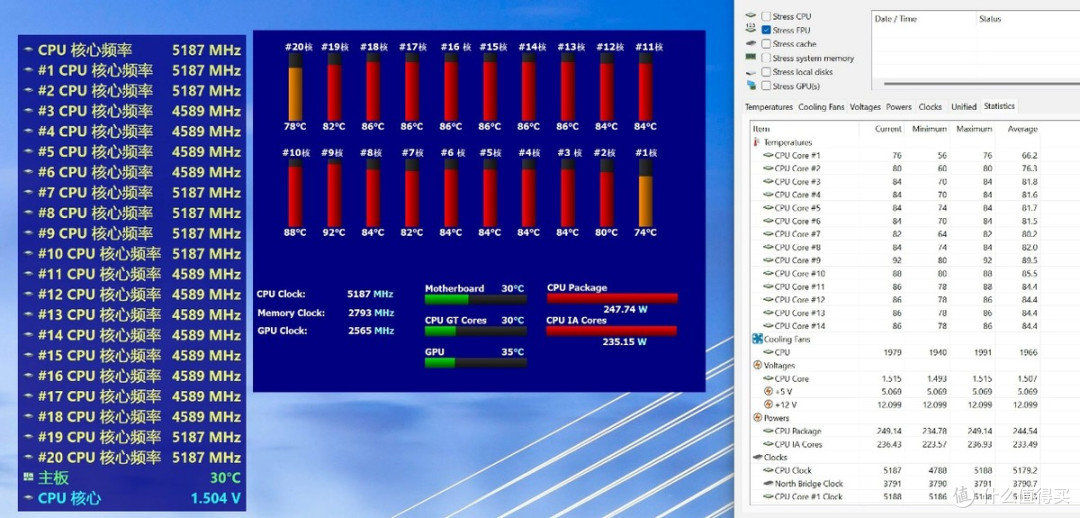This screenshot has height=518, width=1080.
Task: Click the lightning icon beside +5 V
Action: [x=768, y=391]
